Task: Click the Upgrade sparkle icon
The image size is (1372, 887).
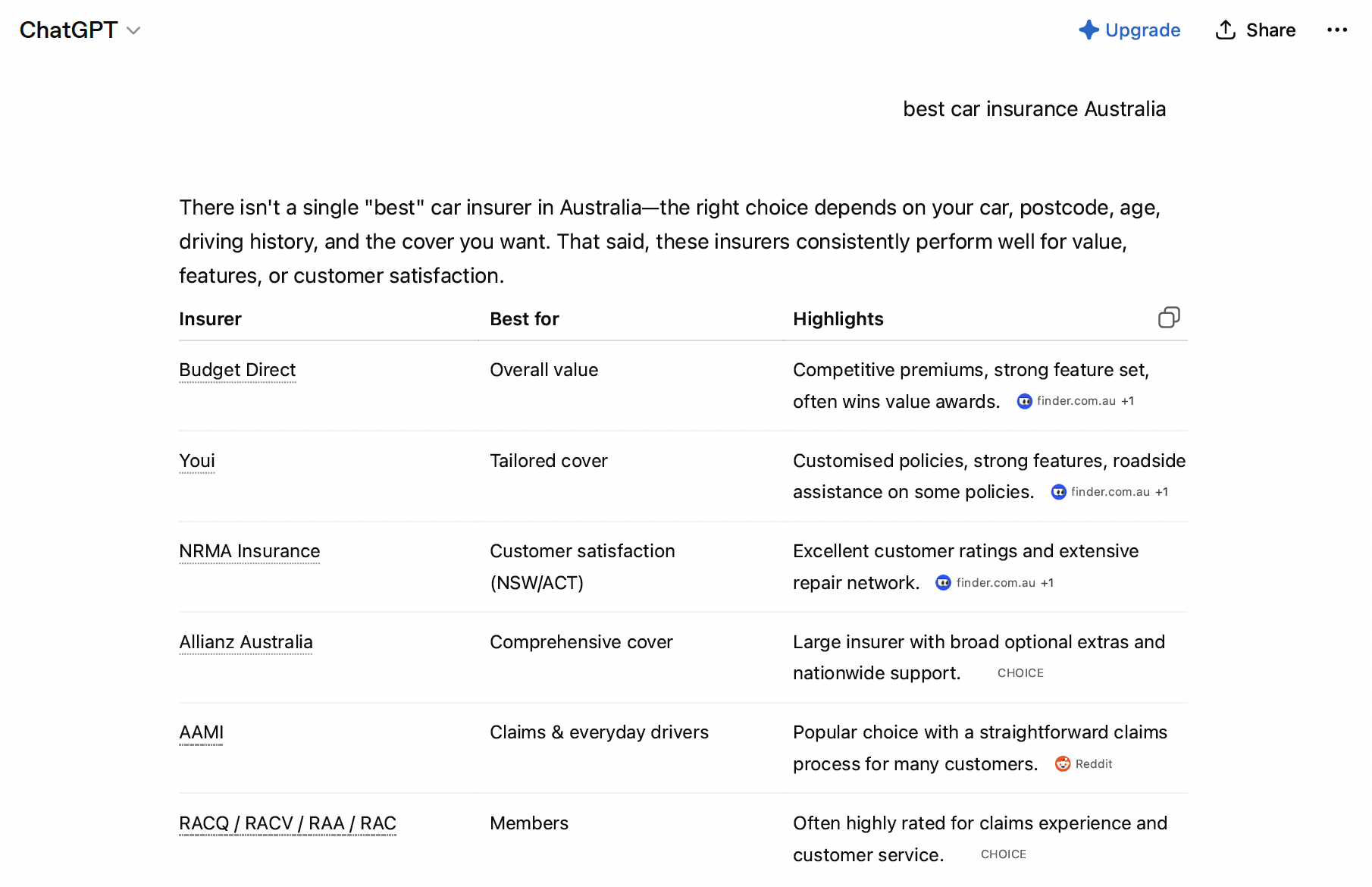Action: point(1089,30)
